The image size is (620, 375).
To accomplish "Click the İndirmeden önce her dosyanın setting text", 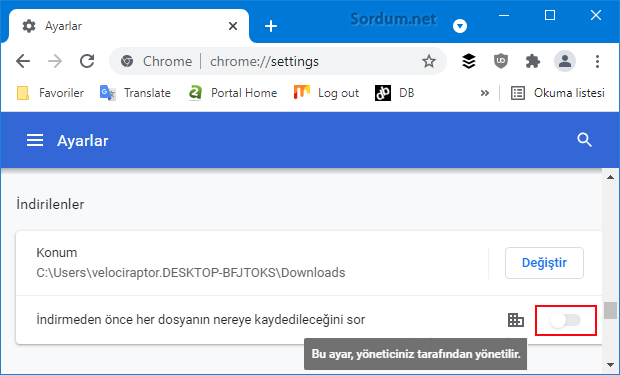I will [200, 320].
